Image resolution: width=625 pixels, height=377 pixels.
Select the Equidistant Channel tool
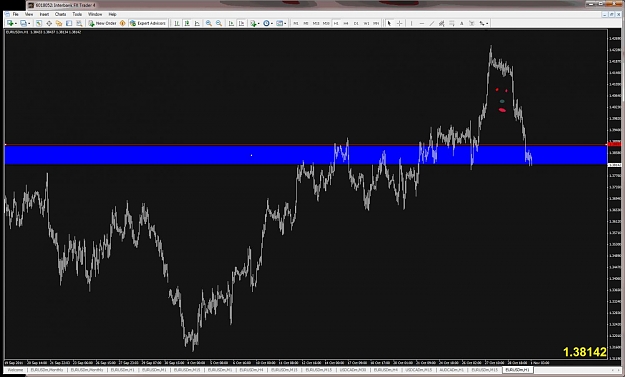coord(442,24)
